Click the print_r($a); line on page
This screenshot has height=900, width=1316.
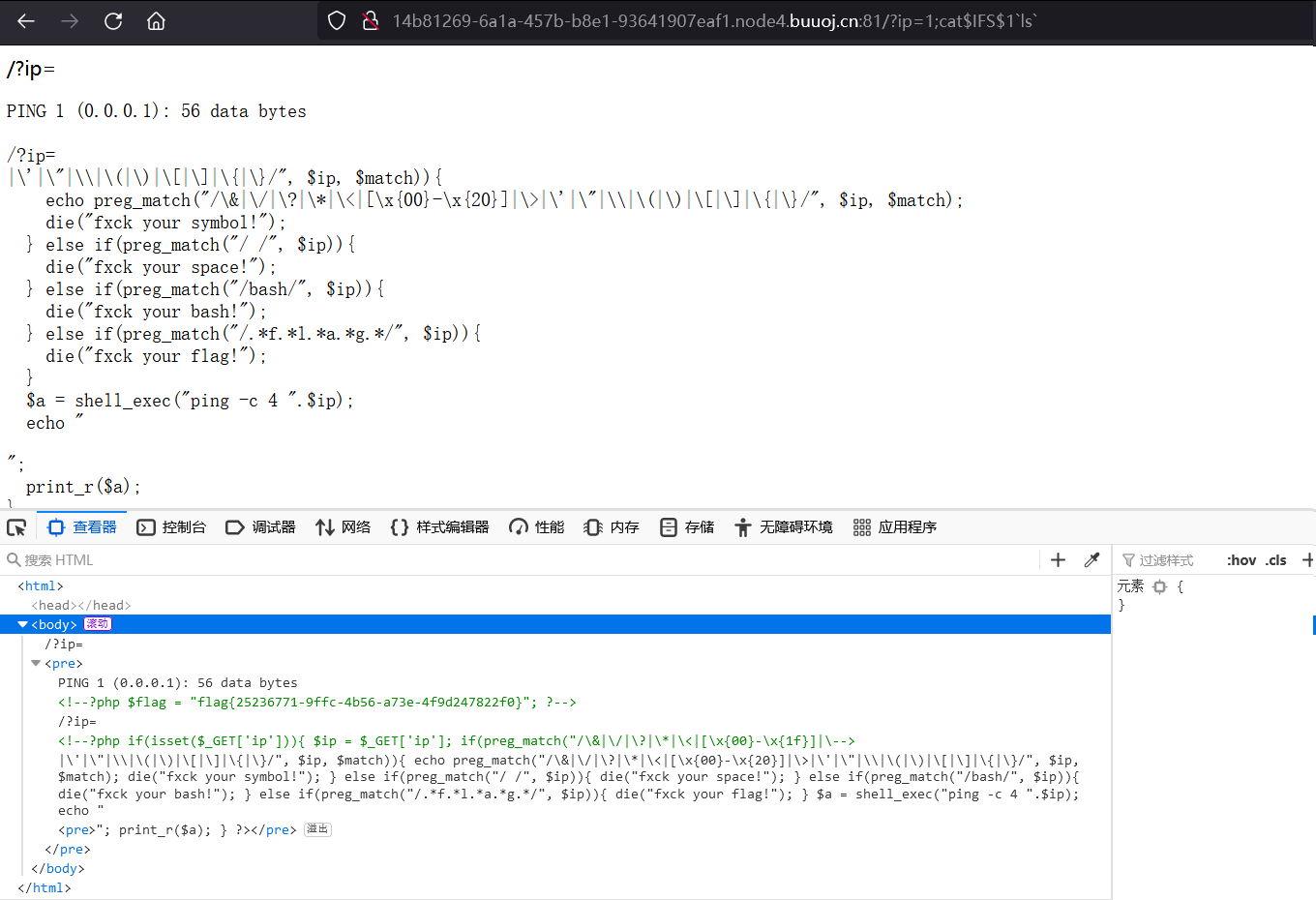click(x=83, y=487)
